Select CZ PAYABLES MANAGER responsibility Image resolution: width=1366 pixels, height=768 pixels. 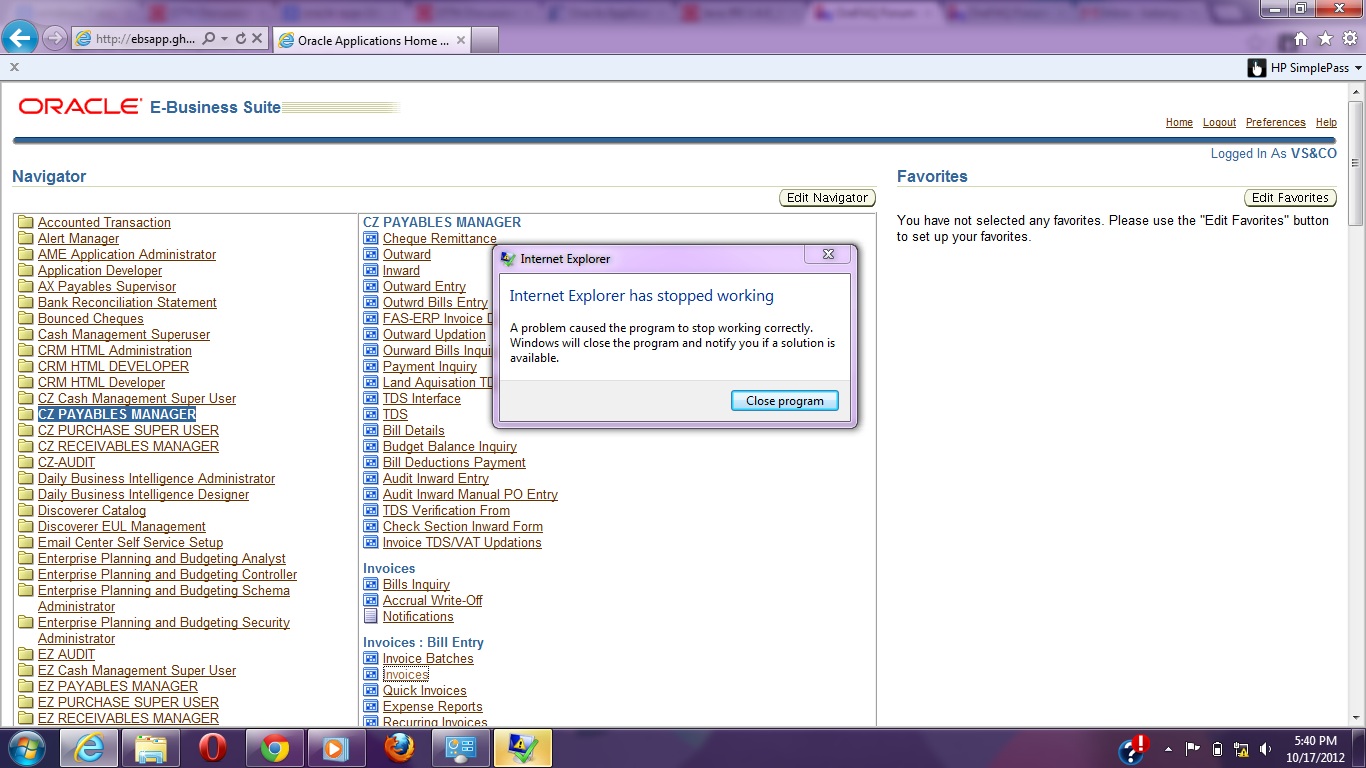117,414
